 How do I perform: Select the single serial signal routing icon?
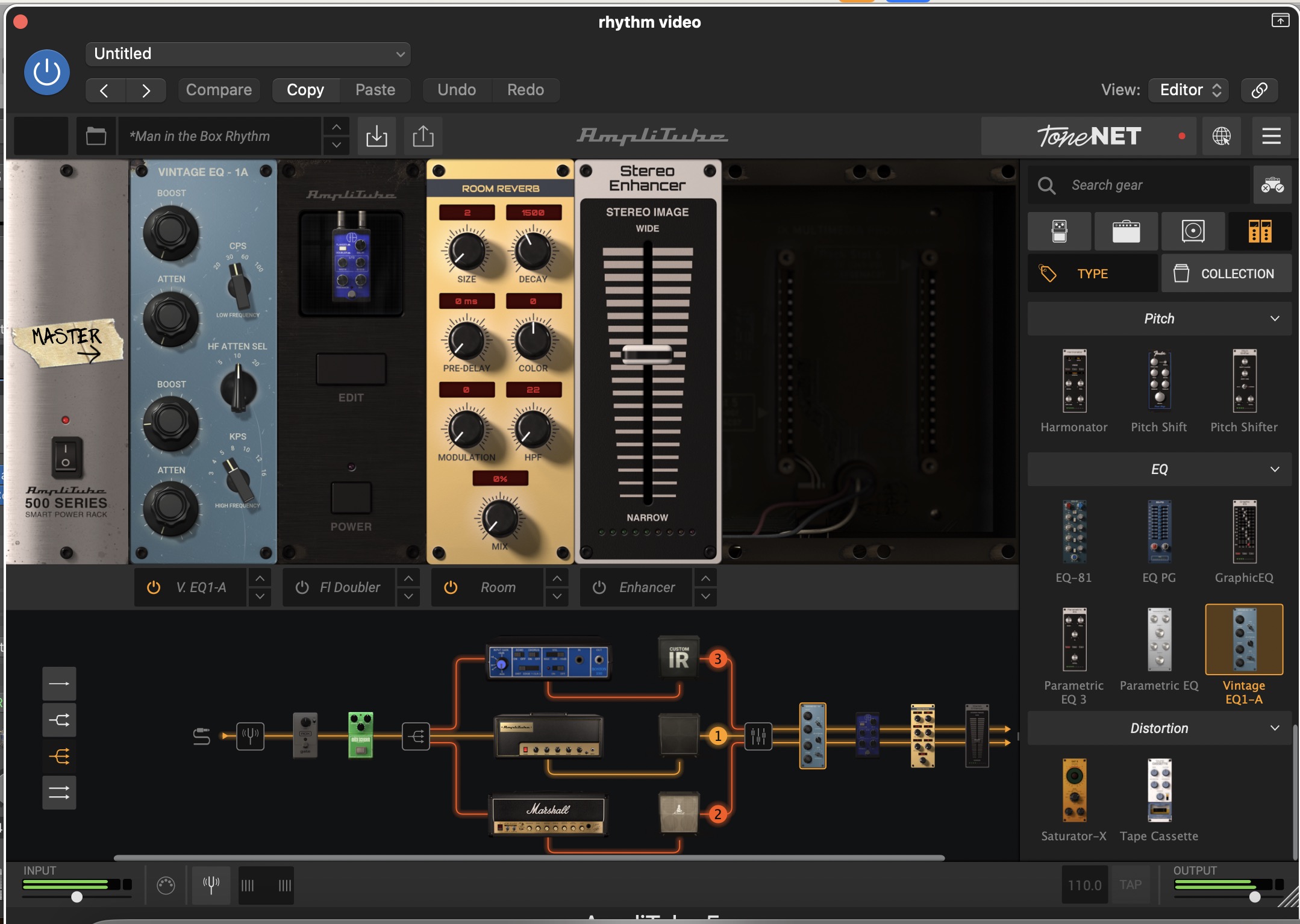(59, 684)
